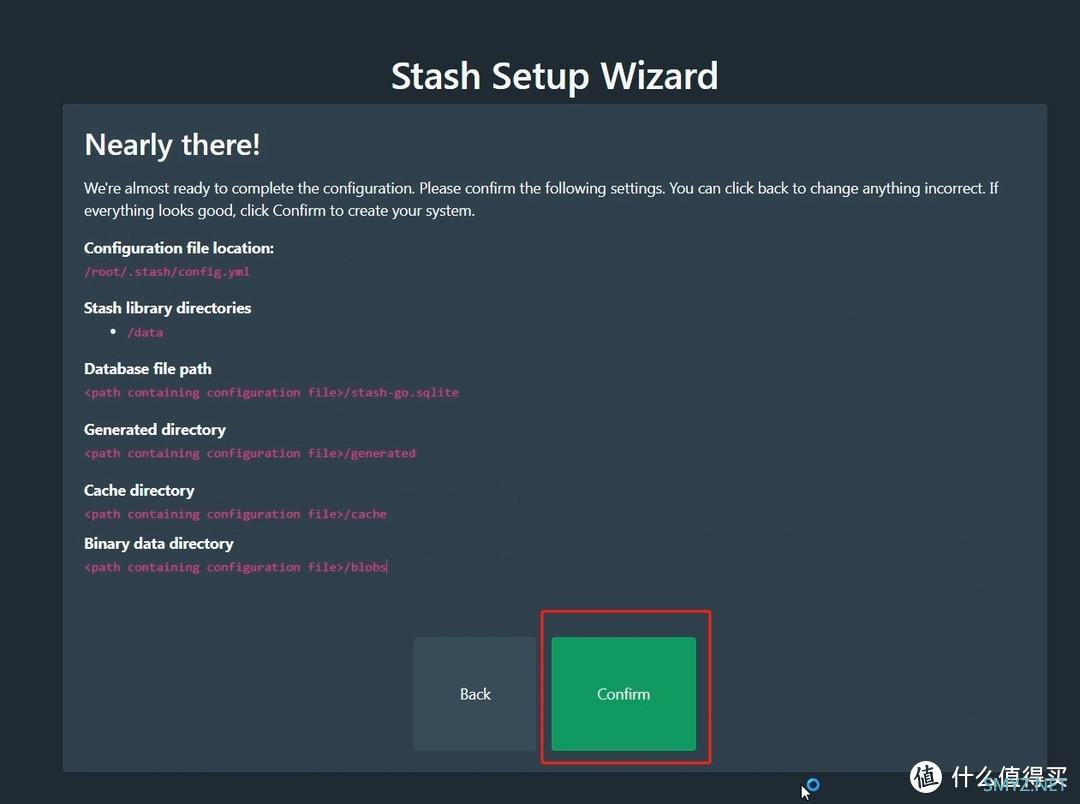Select the /data library directory entry

coord(145,332)
